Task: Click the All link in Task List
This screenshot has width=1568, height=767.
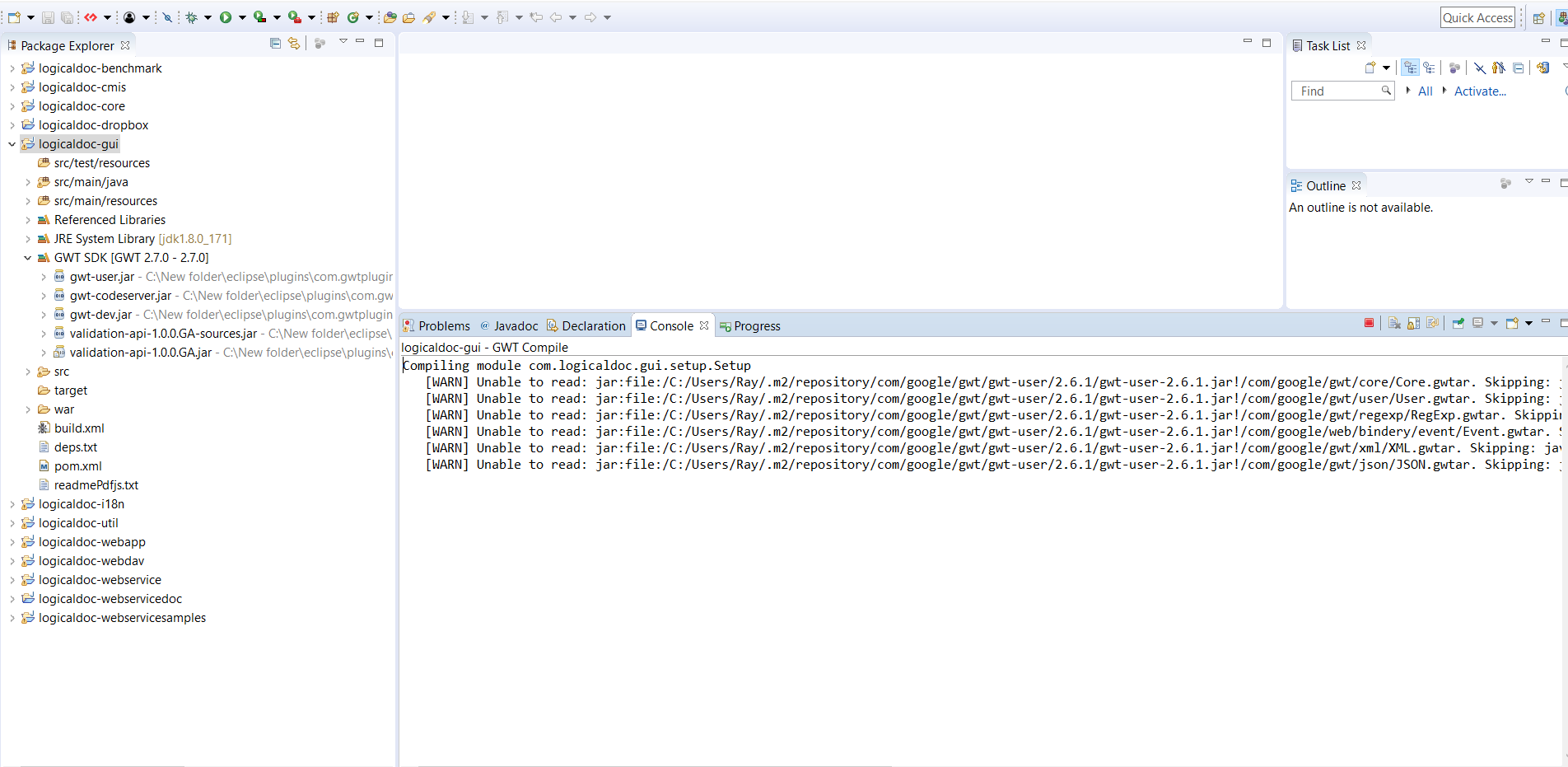Action: (1426, 91)
